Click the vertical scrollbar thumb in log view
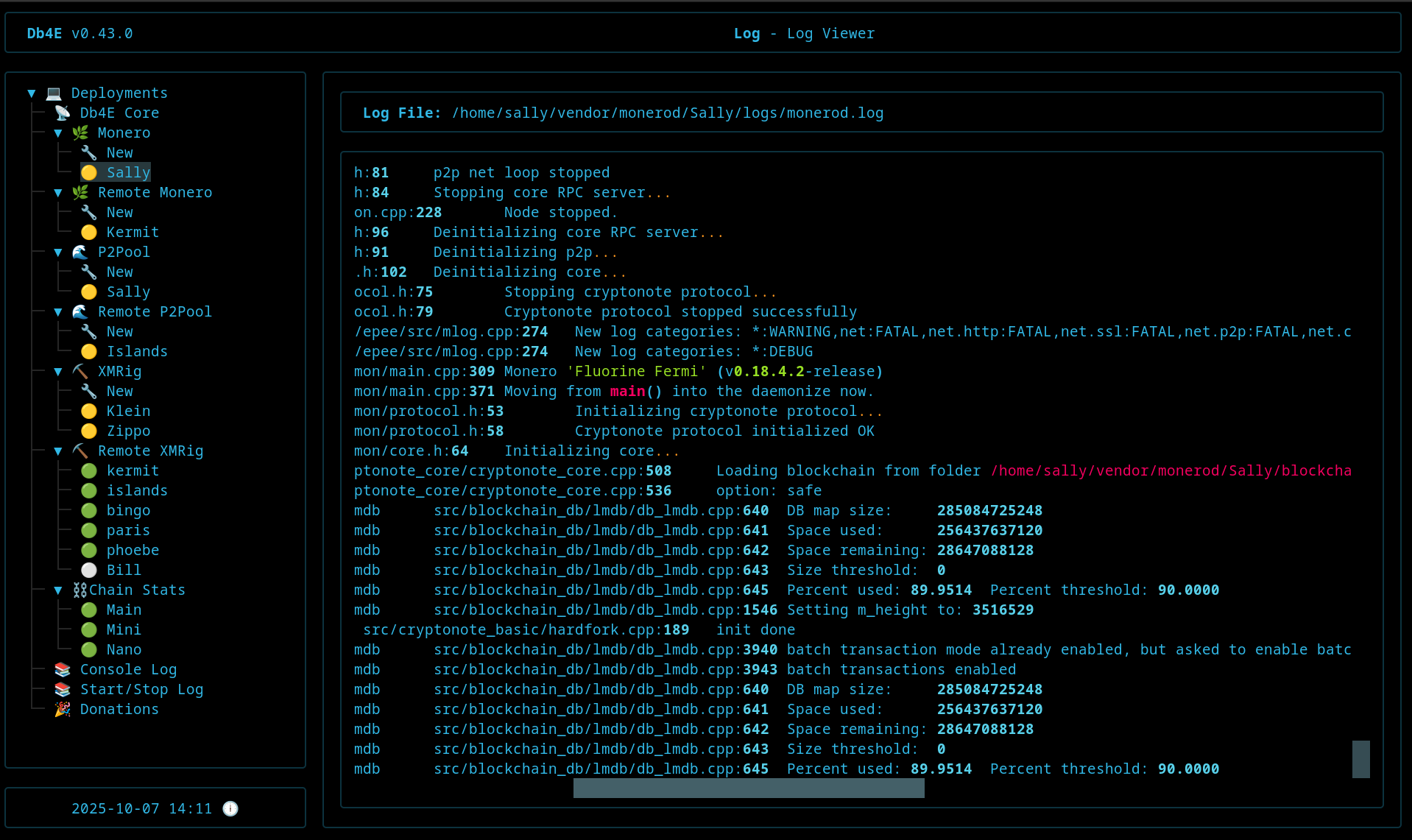The width and height of the screenshot is (1412, 840). 1360,759
